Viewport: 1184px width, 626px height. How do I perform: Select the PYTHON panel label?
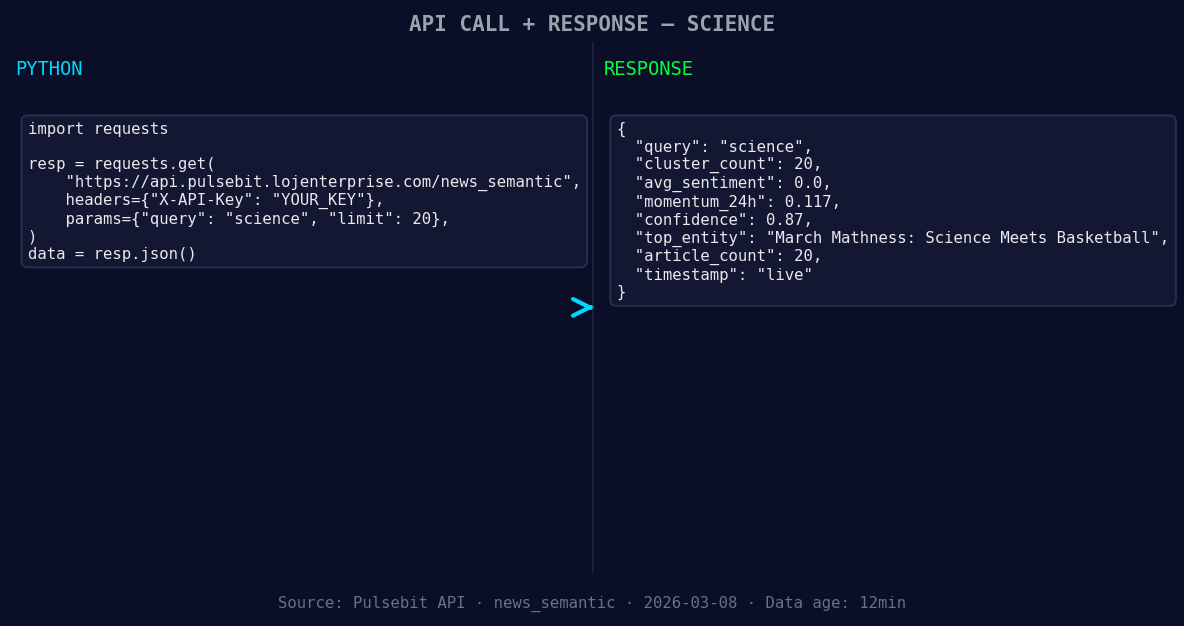tap(49, 68)
